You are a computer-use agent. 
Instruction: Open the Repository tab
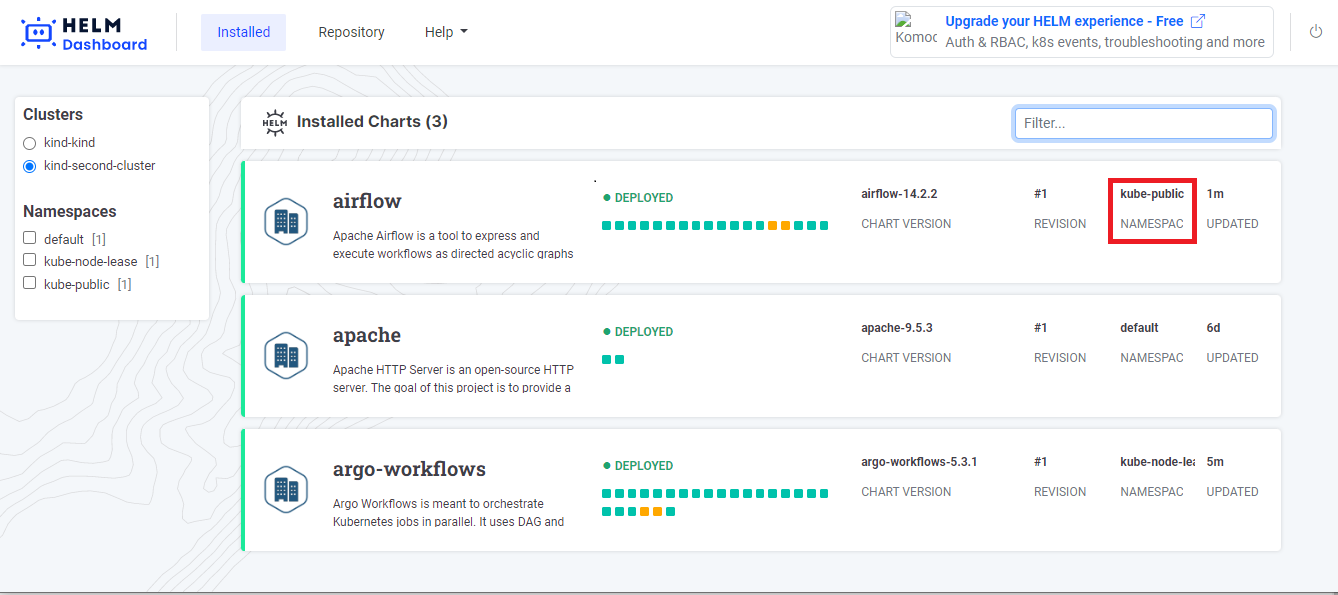(x=351, y=32)
